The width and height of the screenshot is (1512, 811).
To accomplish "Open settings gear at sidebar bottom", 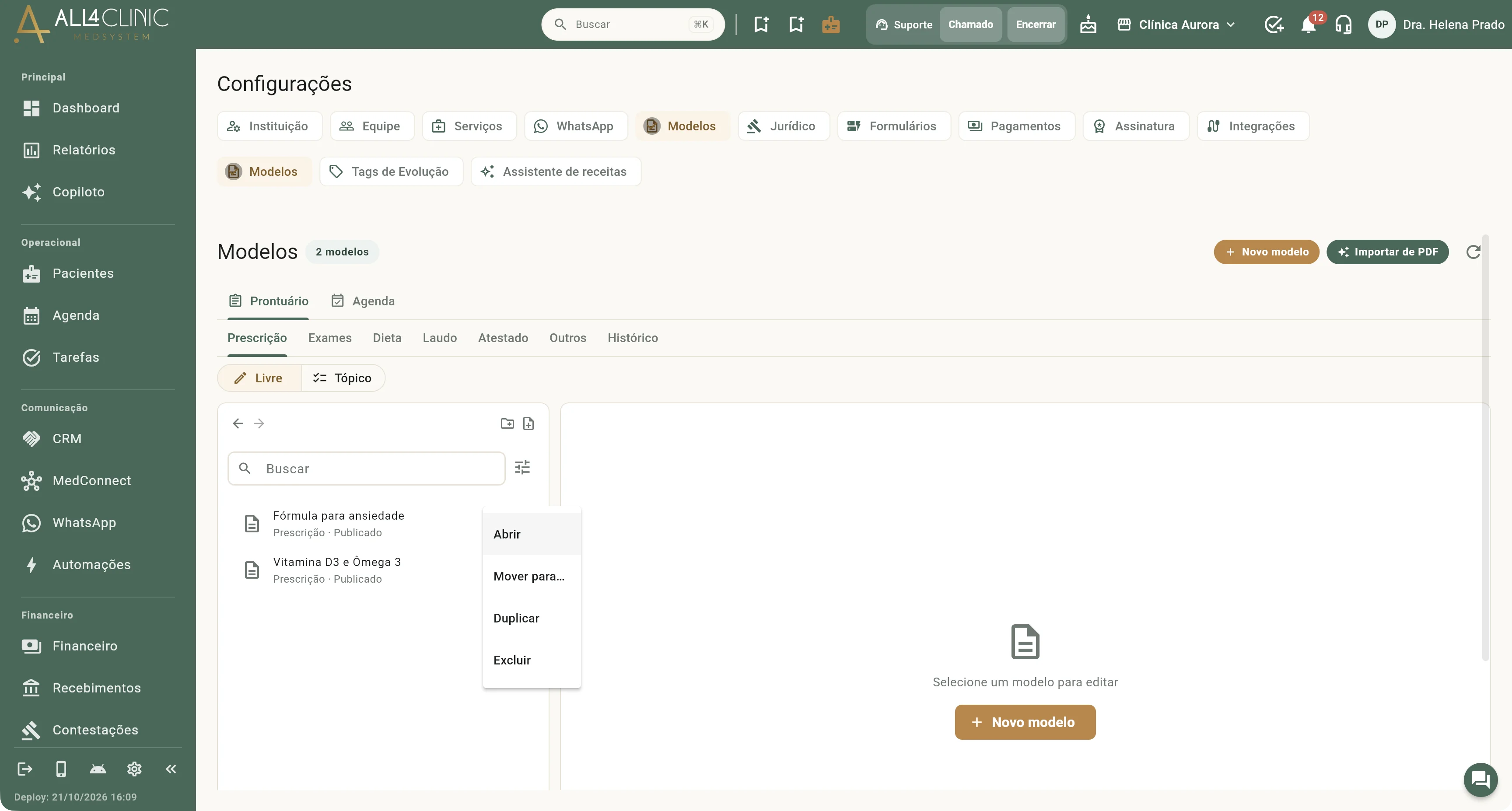I will pos(134,769).
